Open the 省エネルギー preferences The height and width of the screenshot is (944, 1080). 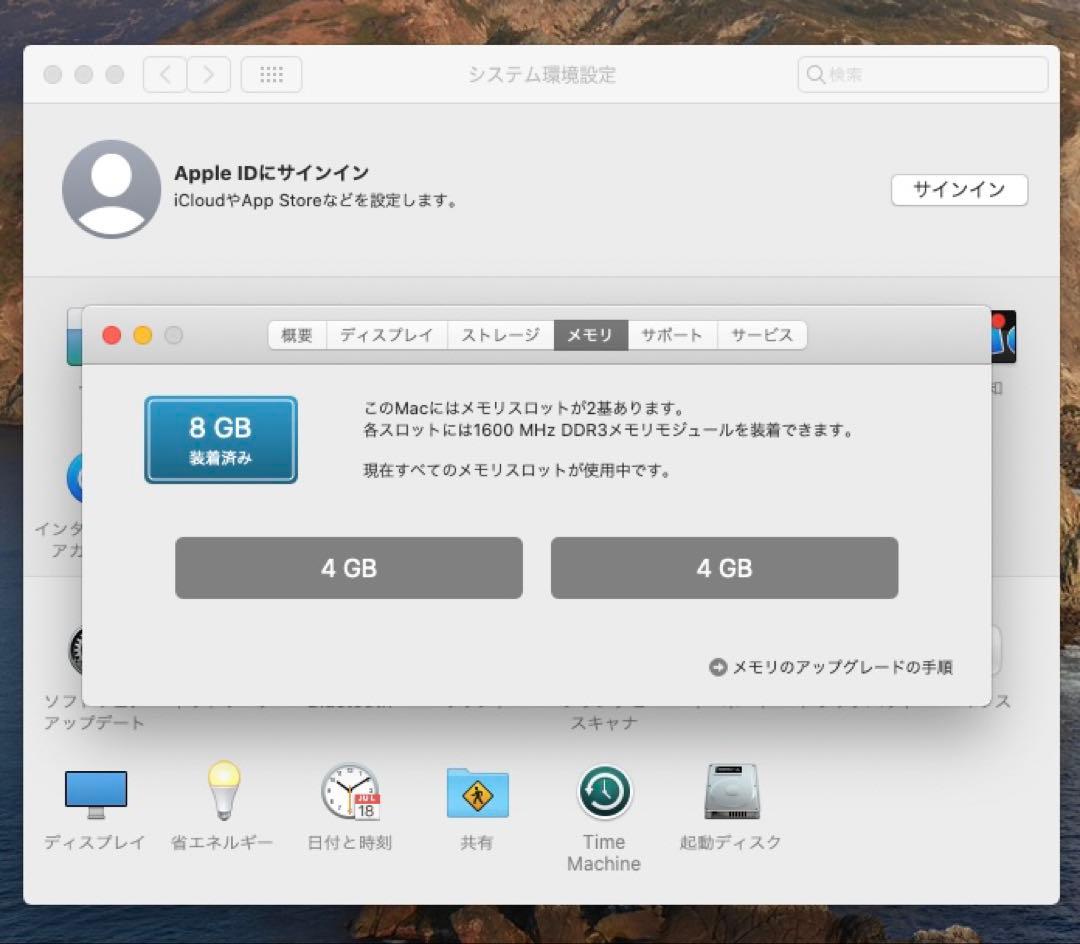(221, 791)
